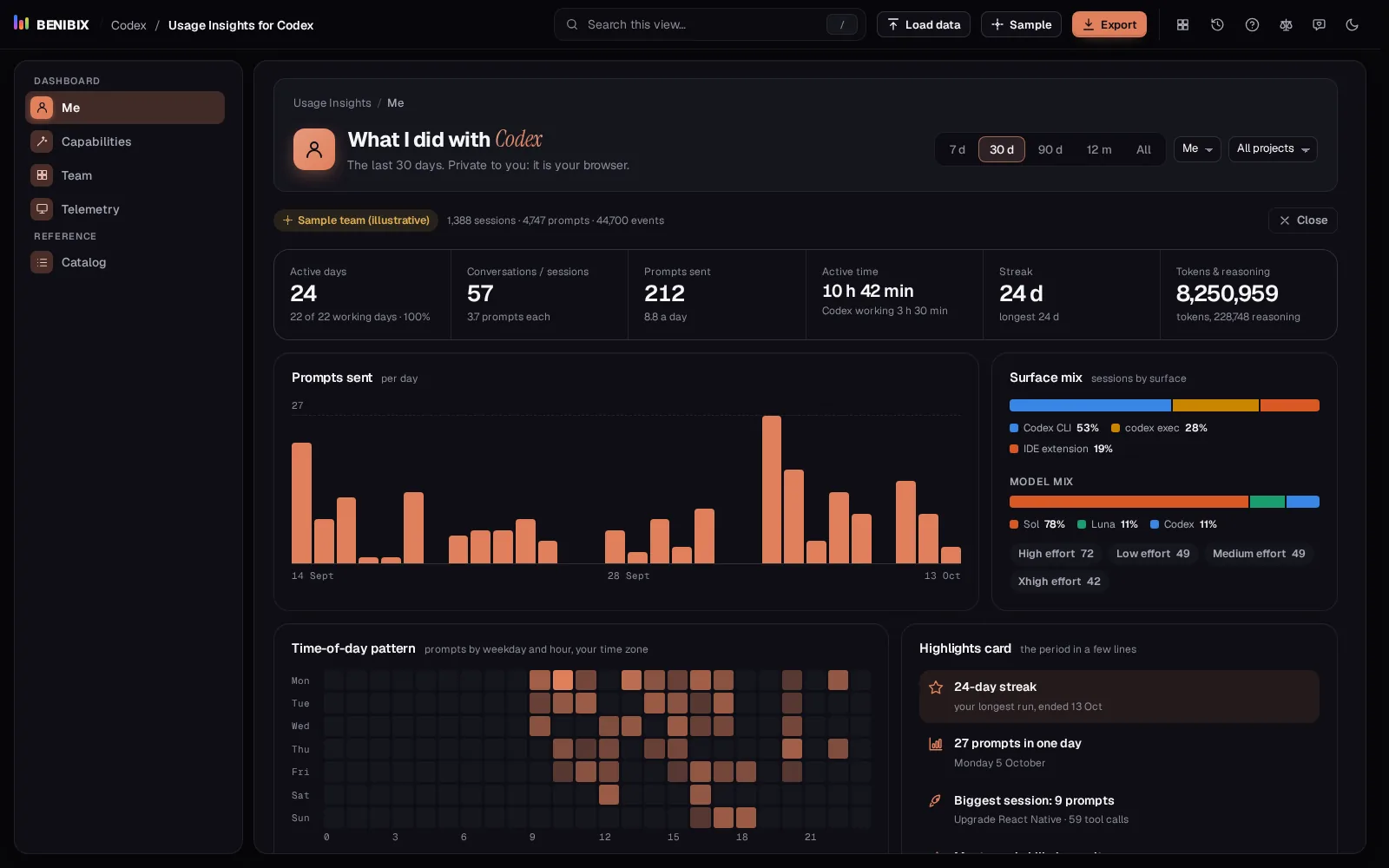Click the Load data button
The height and width of the screenshot is (868, 1389).
click(924, 24)
